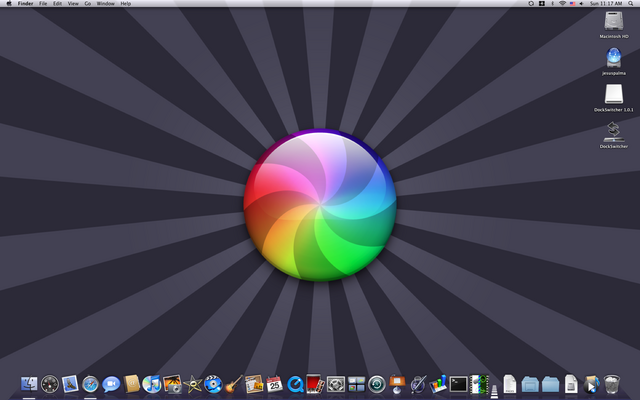The height and width of the screenshot is (400, 640).
Task: Open iDVD from the Dock
Action: point(213,384)
